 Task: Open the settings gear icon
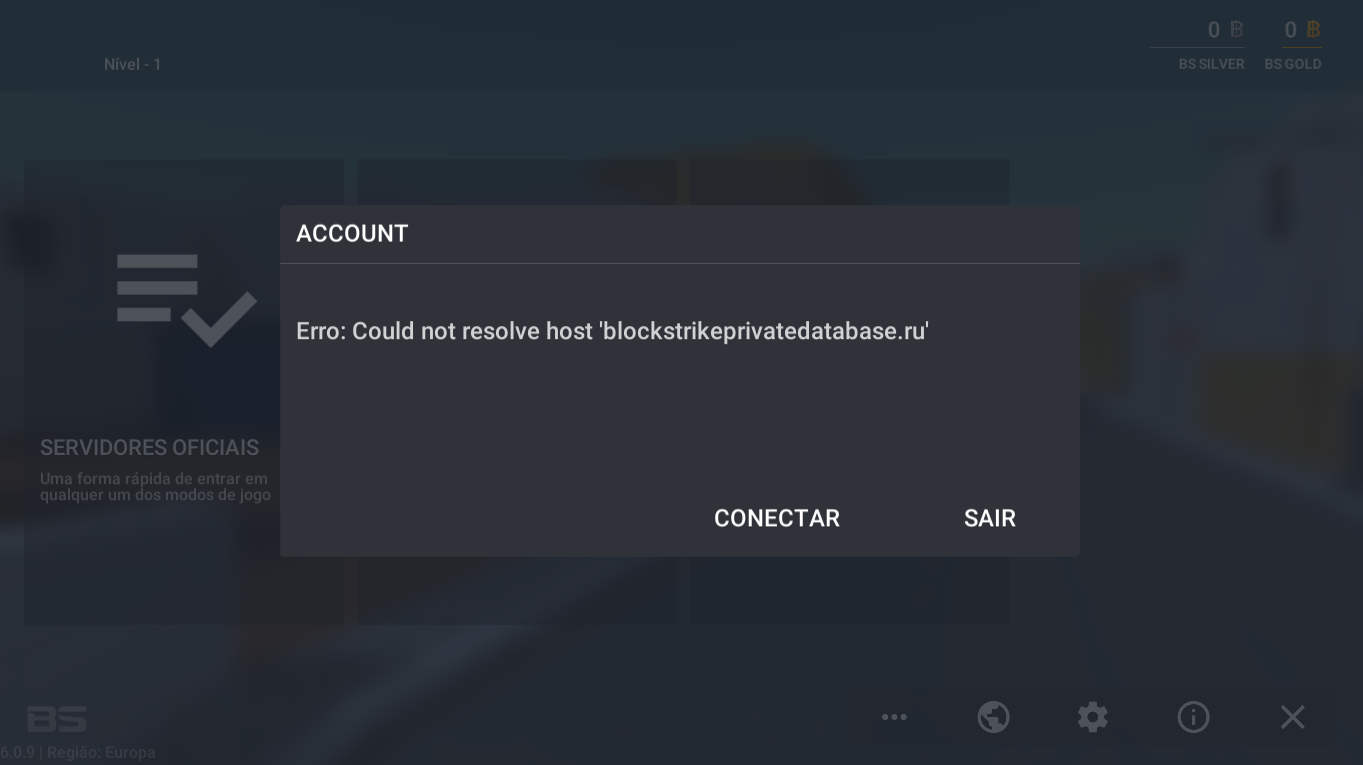click(x=1092, y=717)
